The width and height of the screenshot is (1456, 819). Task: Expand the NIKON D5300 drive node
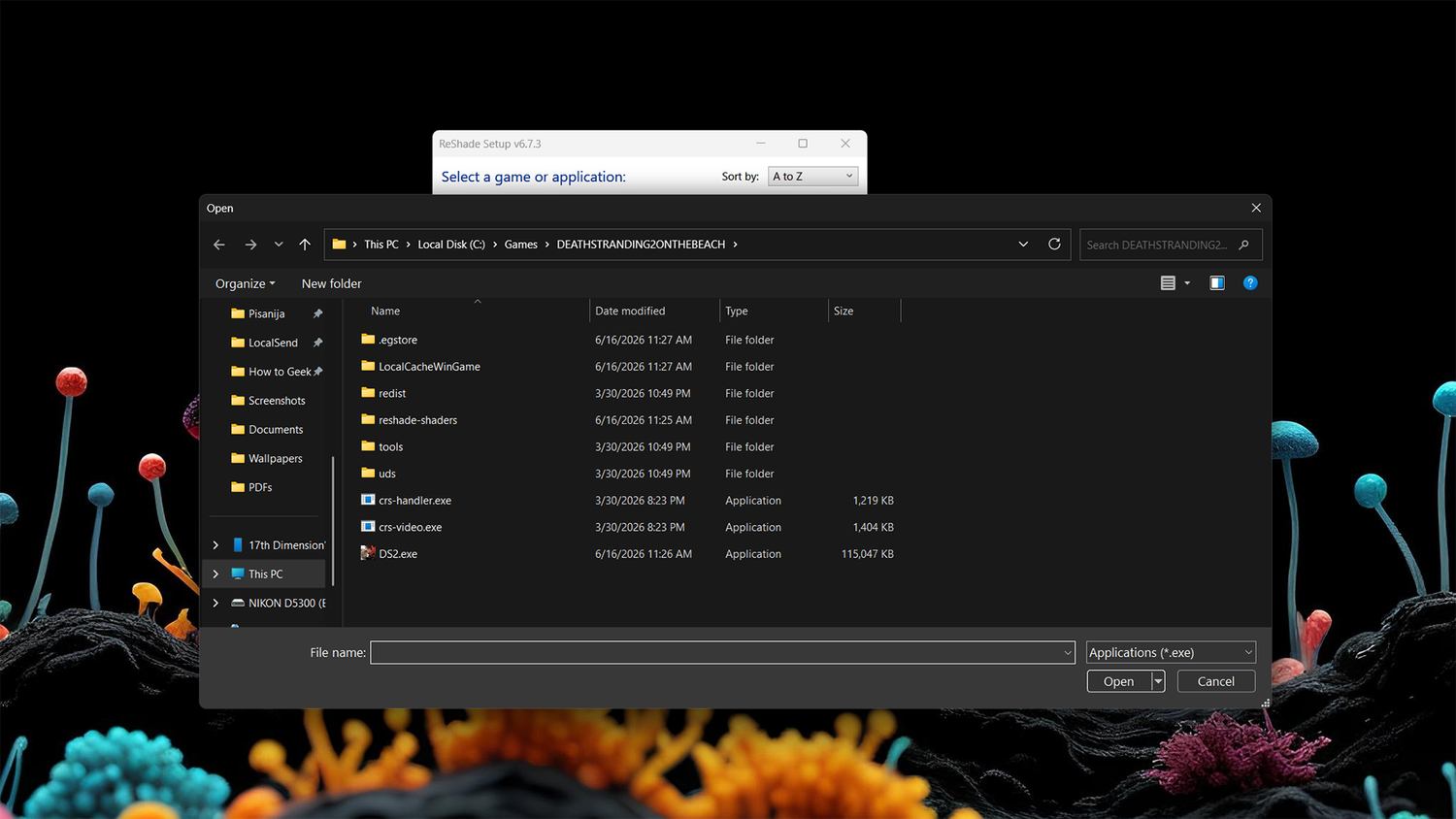click(x=215, y=603)
